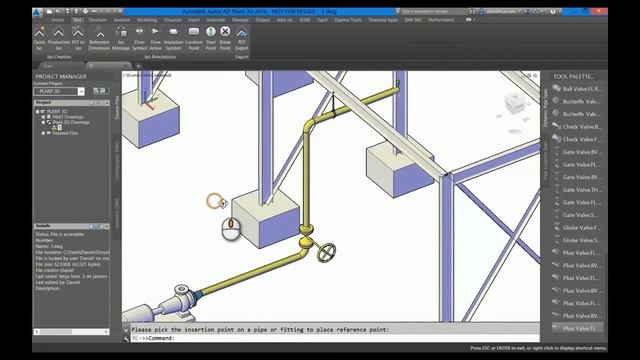Click the PCF Export tool
Screen dimensions: 640x360
click(x=242, y=38)
